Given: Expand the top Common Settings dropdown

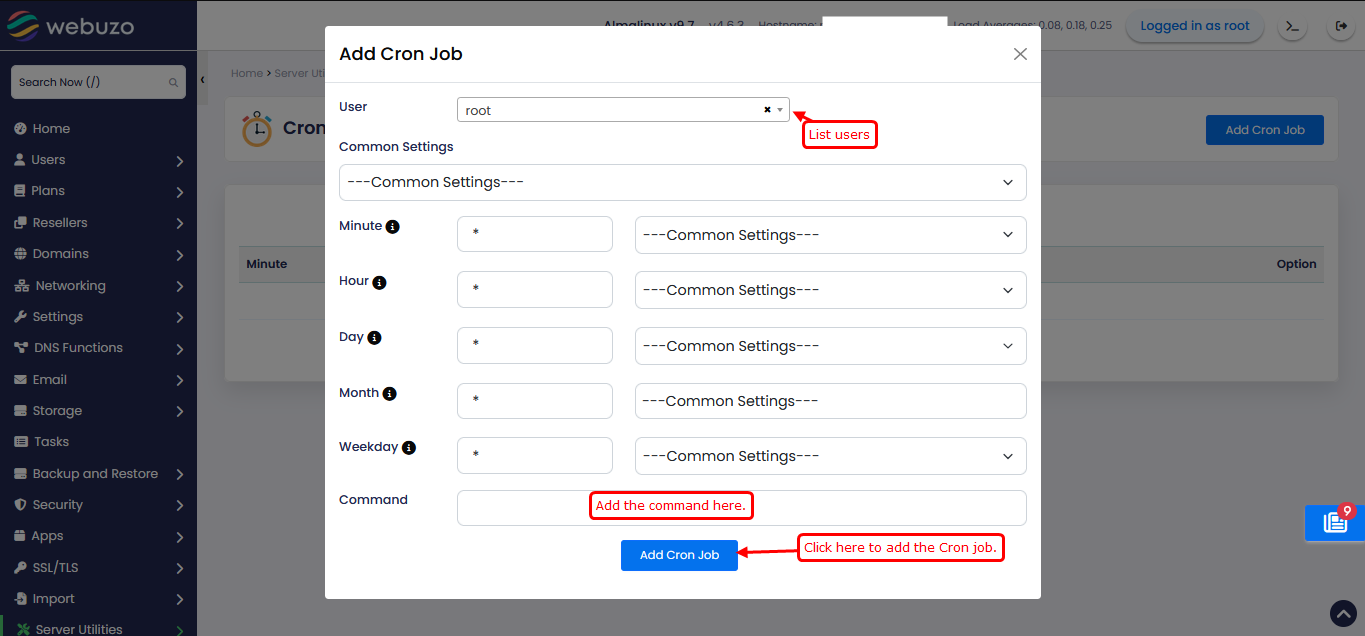Looking at the screenshot, I should tap(682, 182).
